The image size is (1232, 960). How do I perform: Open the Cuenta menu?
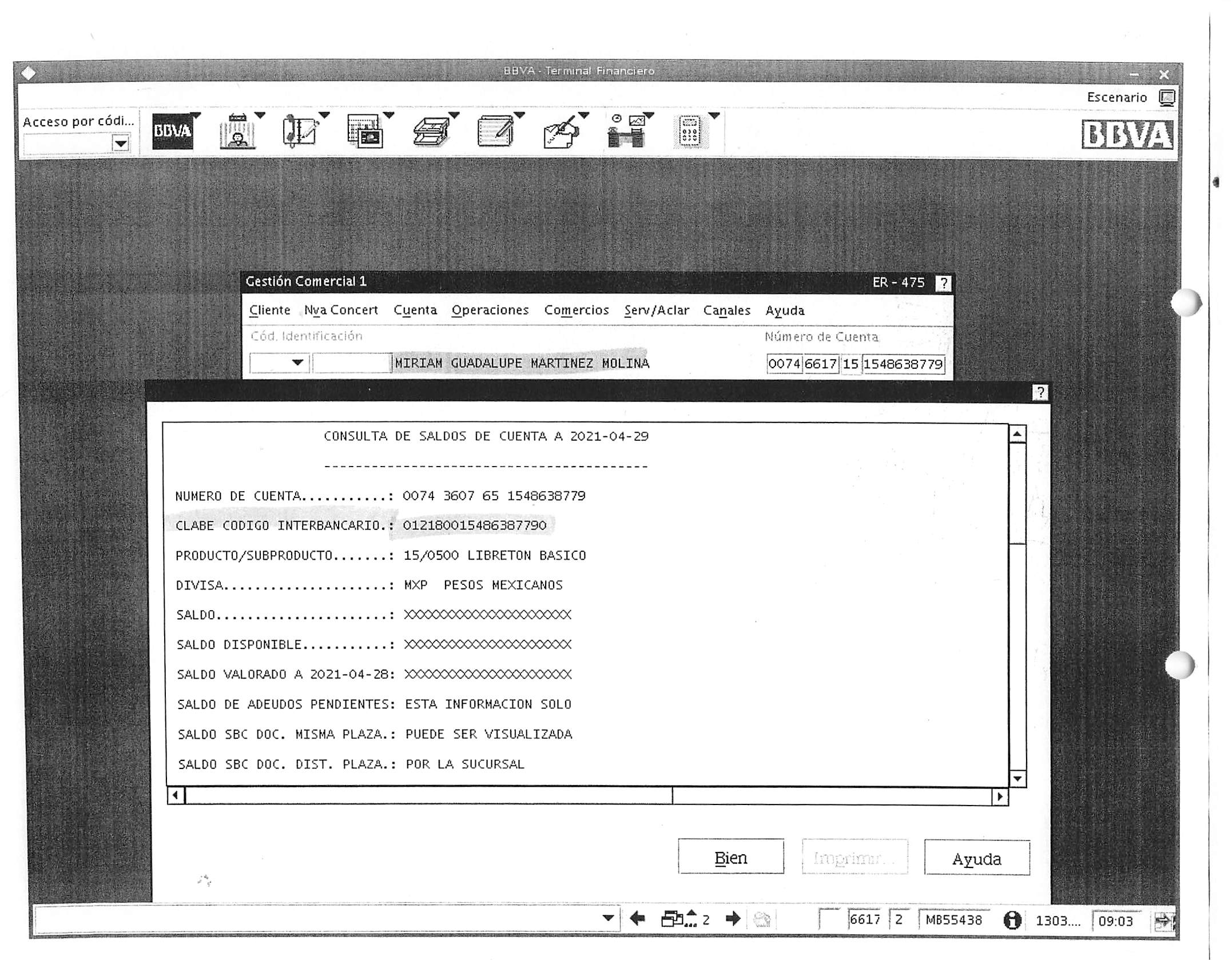coord(415,310)
